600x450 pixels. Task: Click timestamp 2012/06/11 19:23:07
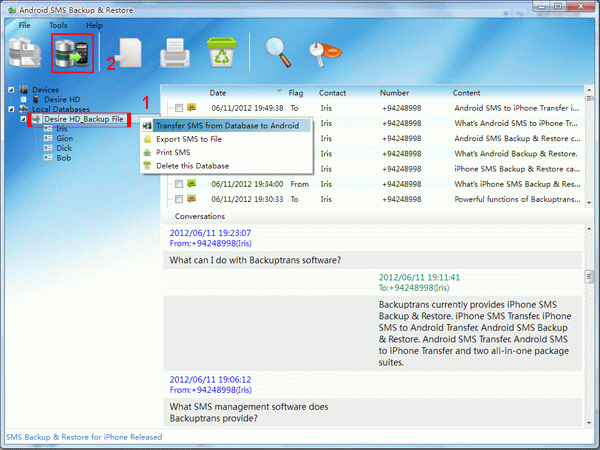tap(210, 233)
